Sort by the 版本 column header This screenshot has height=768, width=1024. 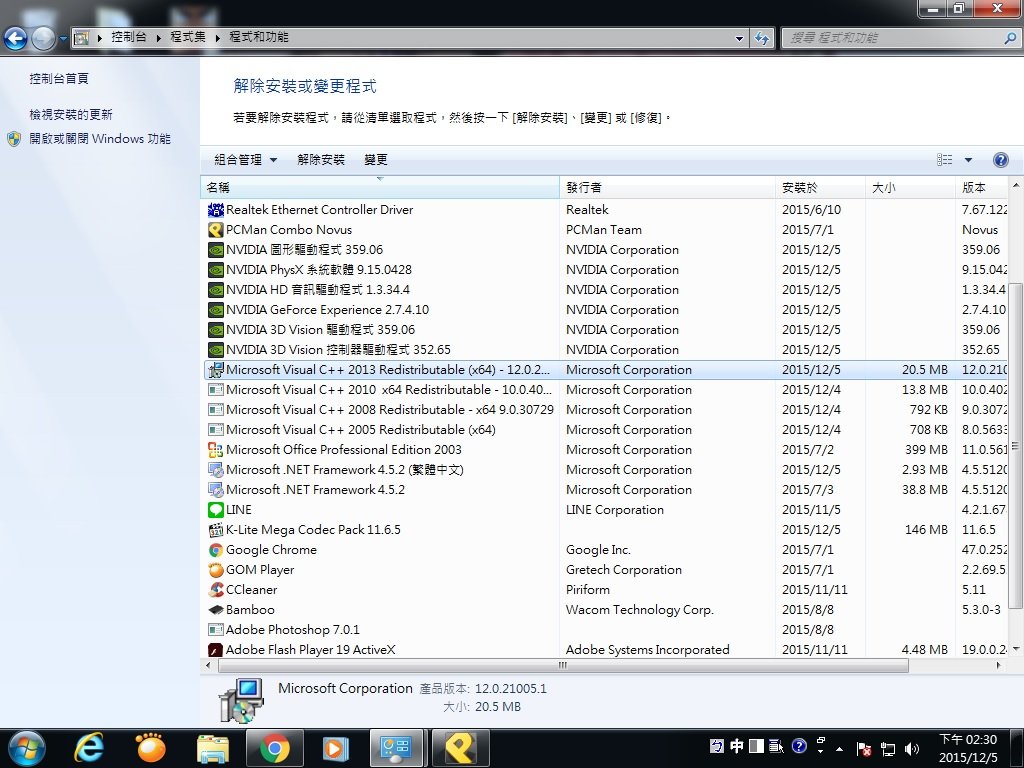[x=982, y=187]
